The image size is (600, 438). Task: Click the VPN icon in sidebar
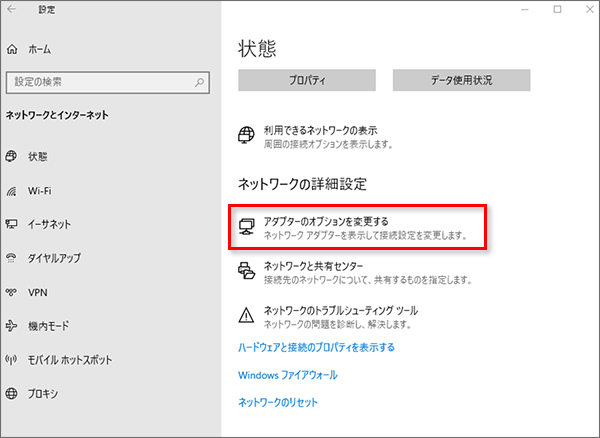(12, 291)
